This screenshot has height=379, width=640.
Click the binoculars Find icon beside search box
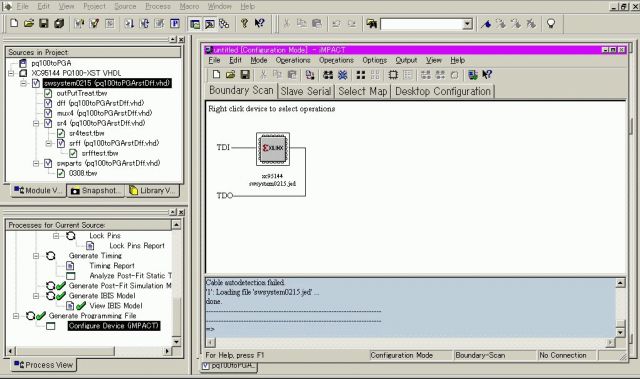pyautogui.click(x=371, y=24)
